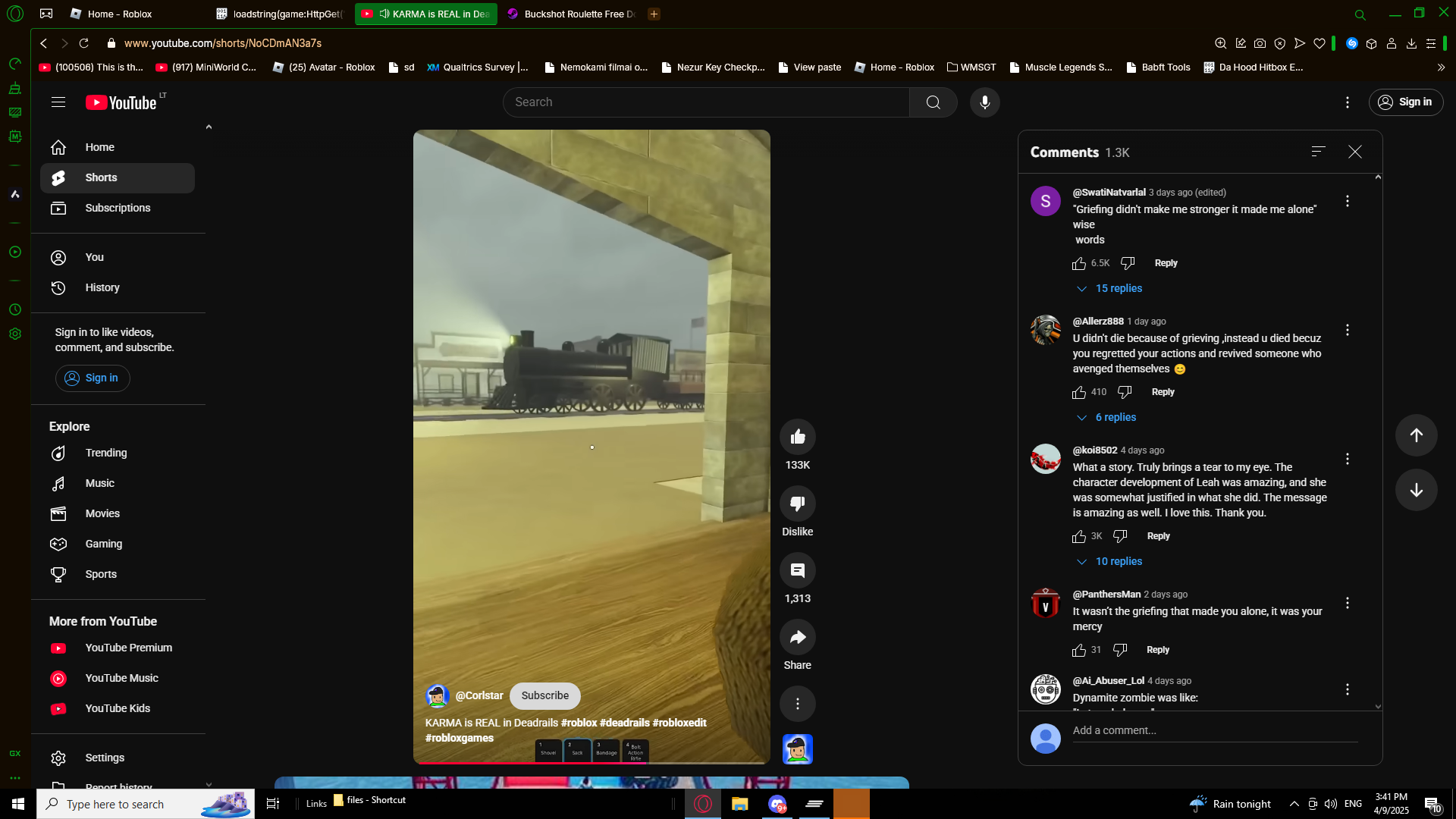Share this Short

pyautogui.click(x=797, y=637)
